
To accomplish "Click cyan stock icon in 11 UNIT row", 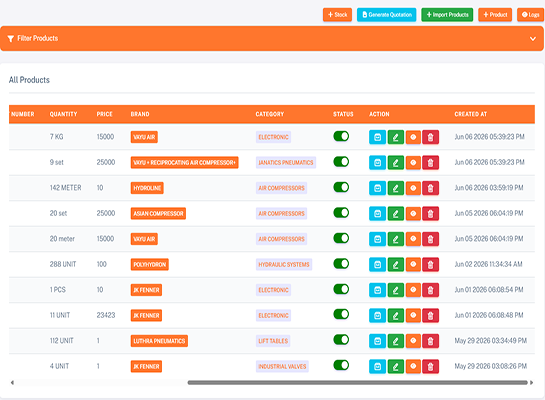I will [377, 315].
